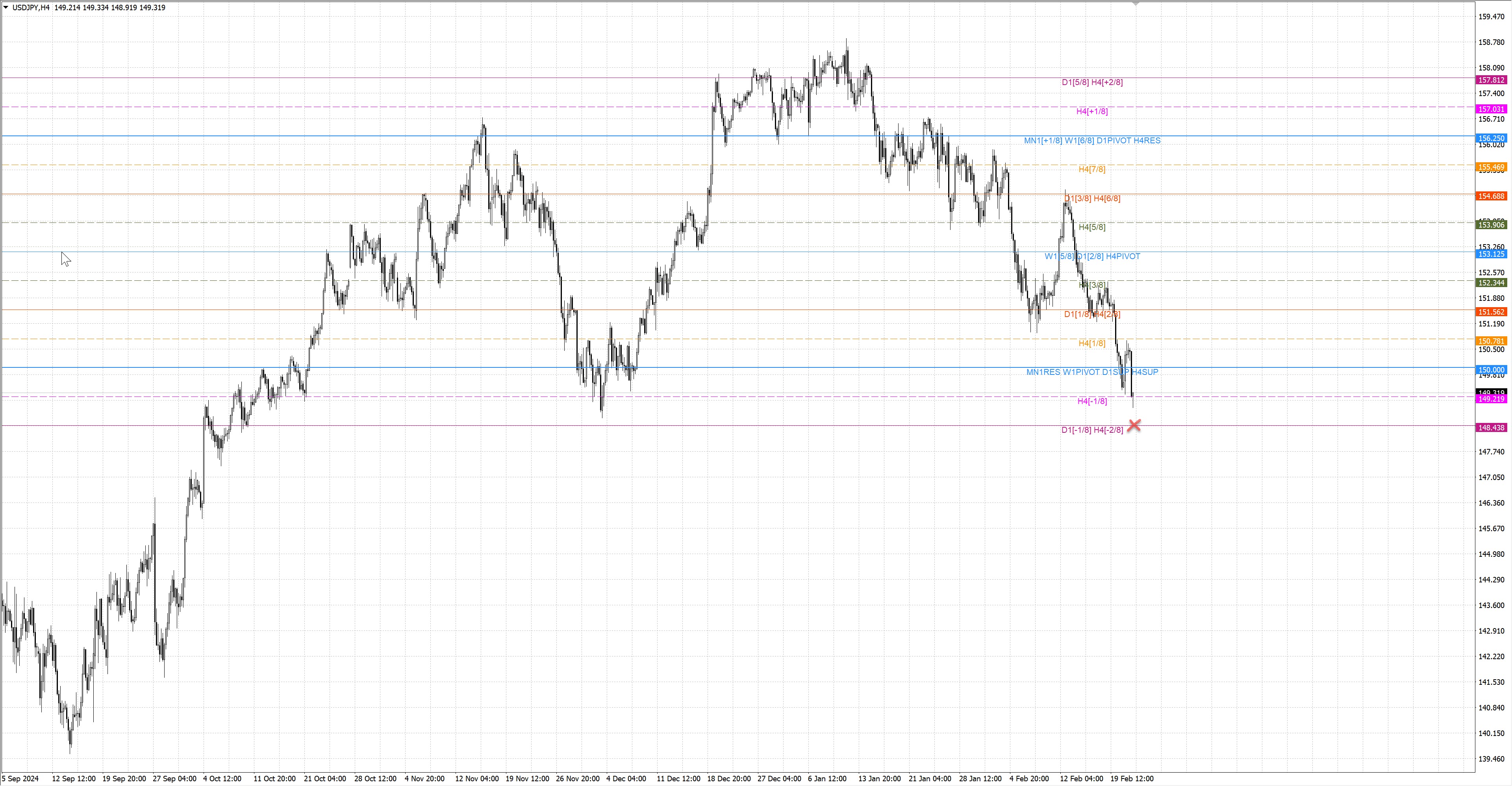Click the red X marker on chart
Screen dimensions: 1512x786
point(1134,425)
